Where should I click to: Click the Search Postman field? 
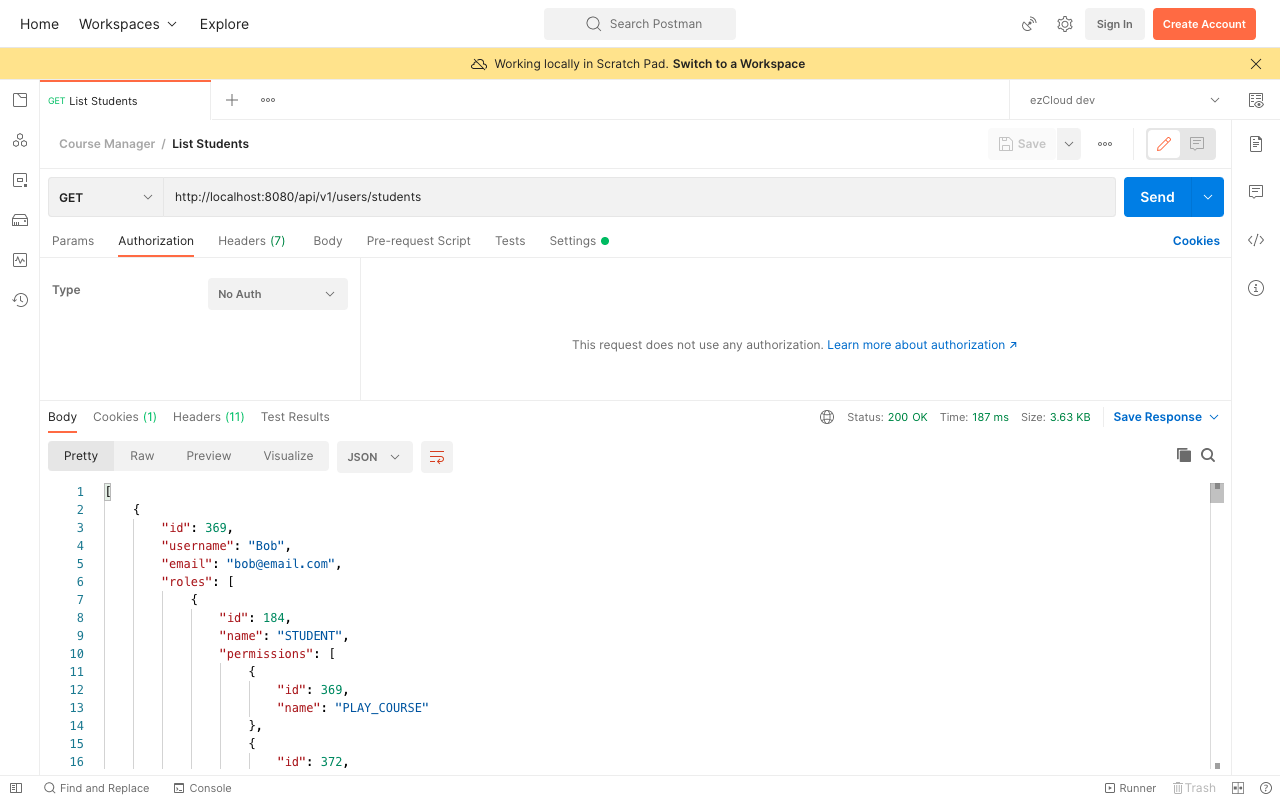coord(640,24)
